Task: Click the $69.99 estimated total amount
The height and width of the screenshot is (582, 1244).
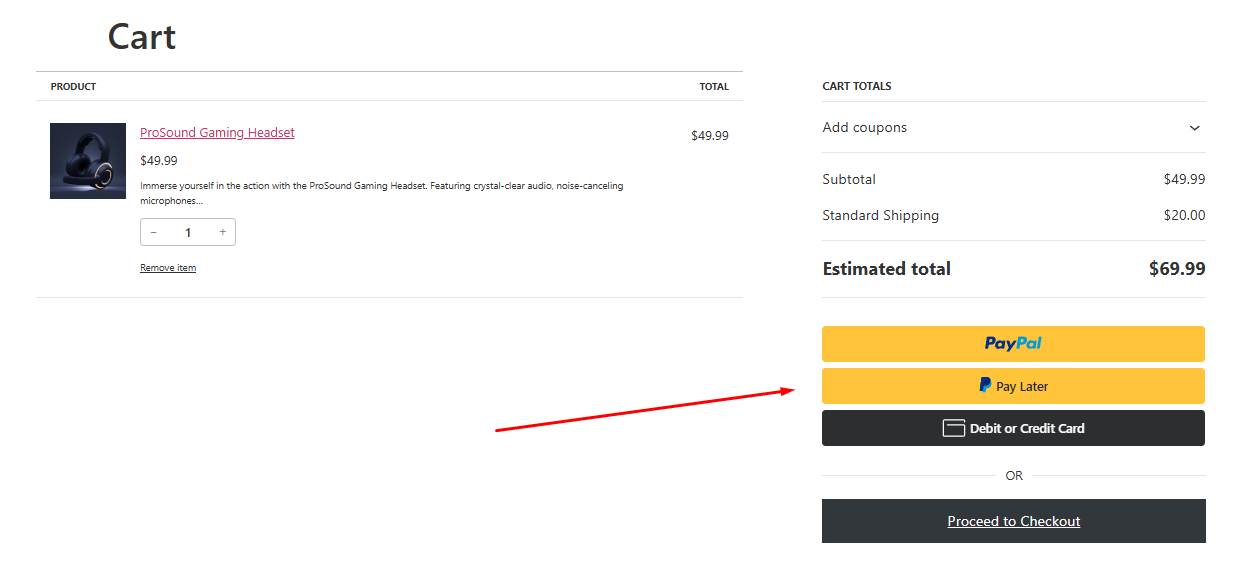Action: pos(1177,269)
